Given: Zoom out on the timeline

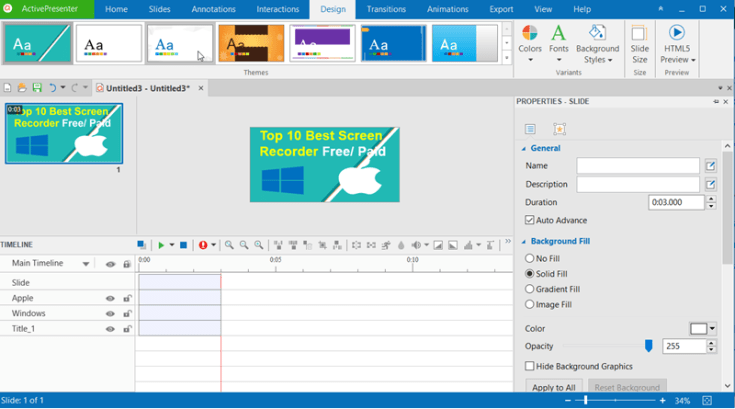Looking at the screenshot, I should (244, 245).
